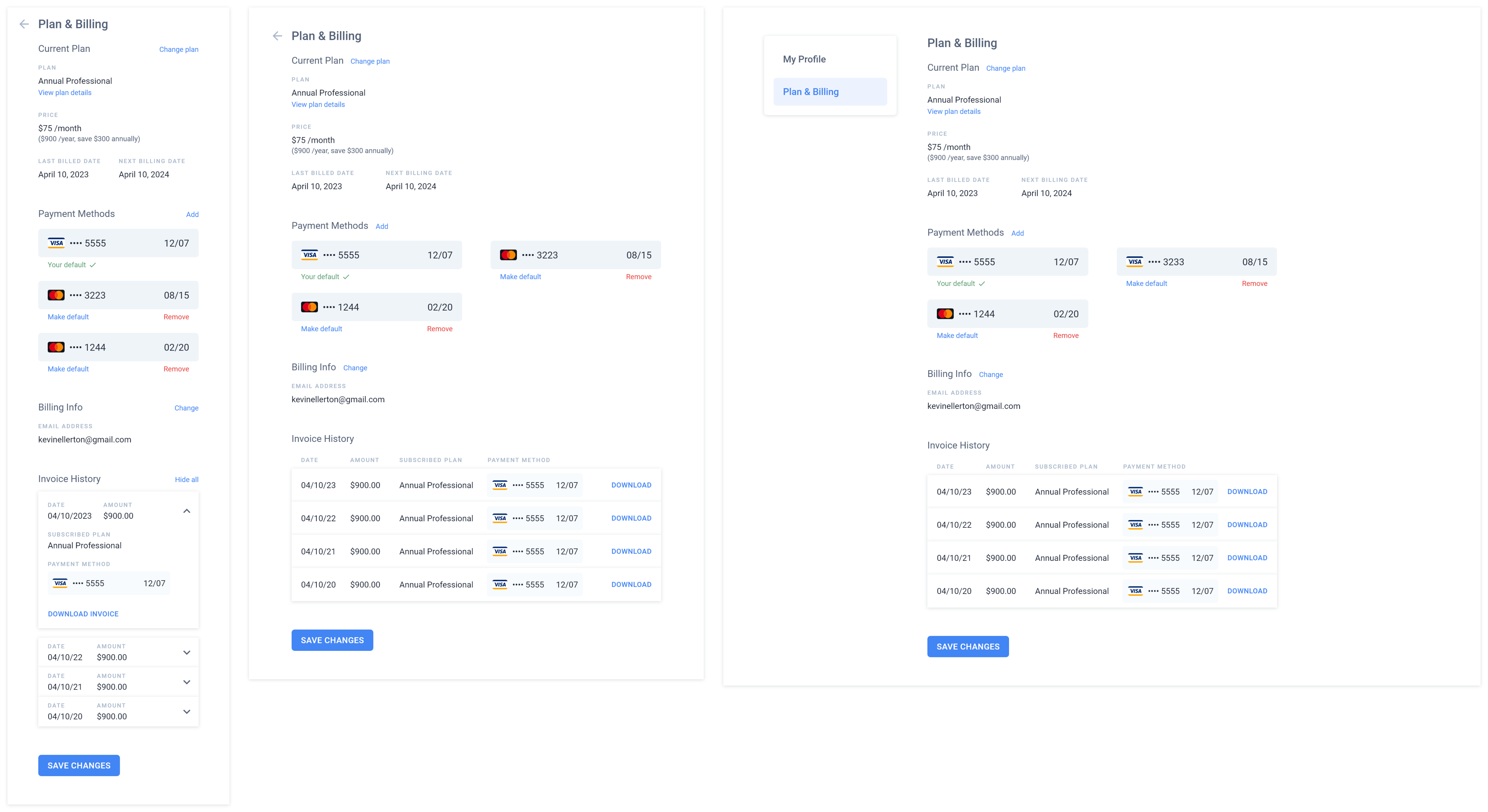Screen dimensions: 1488x812
Task: Click Visa icon on desktop card ending 3233
Action: pyautogui.click(x=1134, y=262)
